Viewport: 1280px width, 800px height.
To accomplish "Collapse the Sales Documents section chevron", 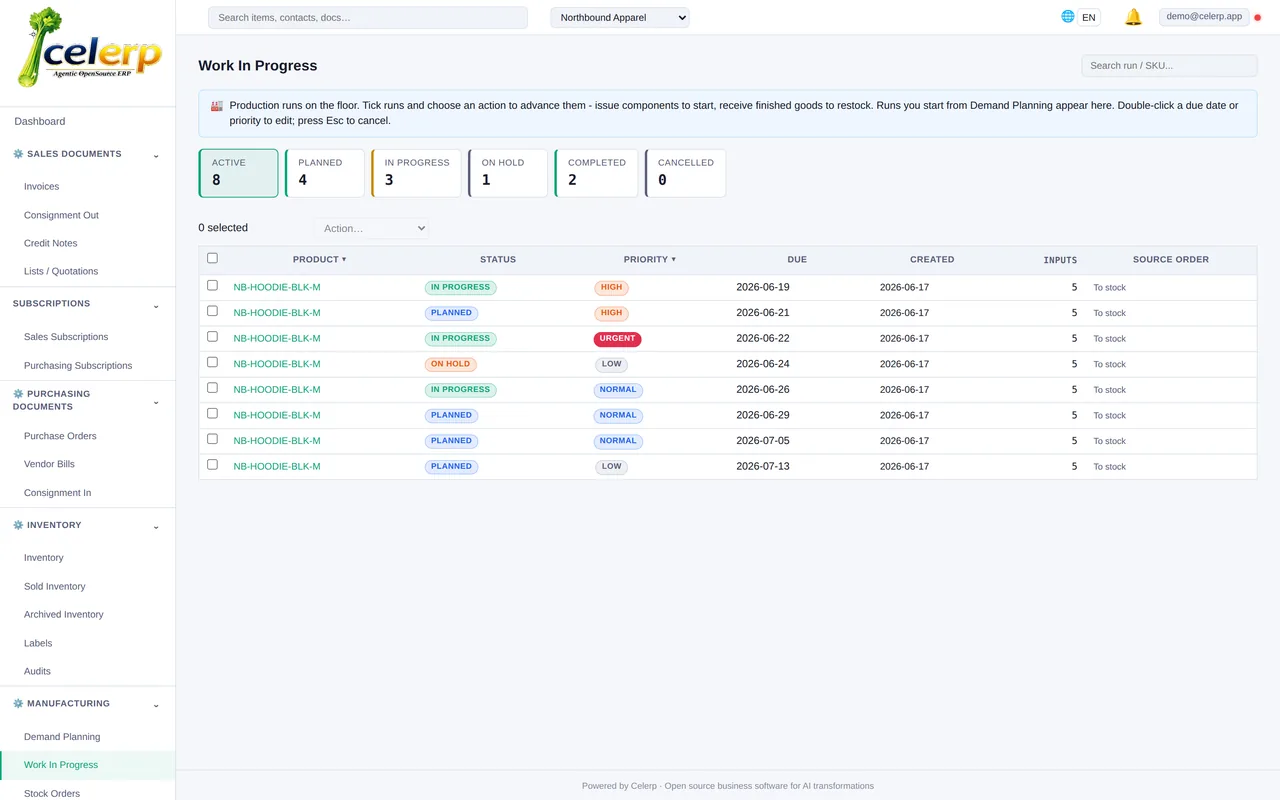I will 156,155.
